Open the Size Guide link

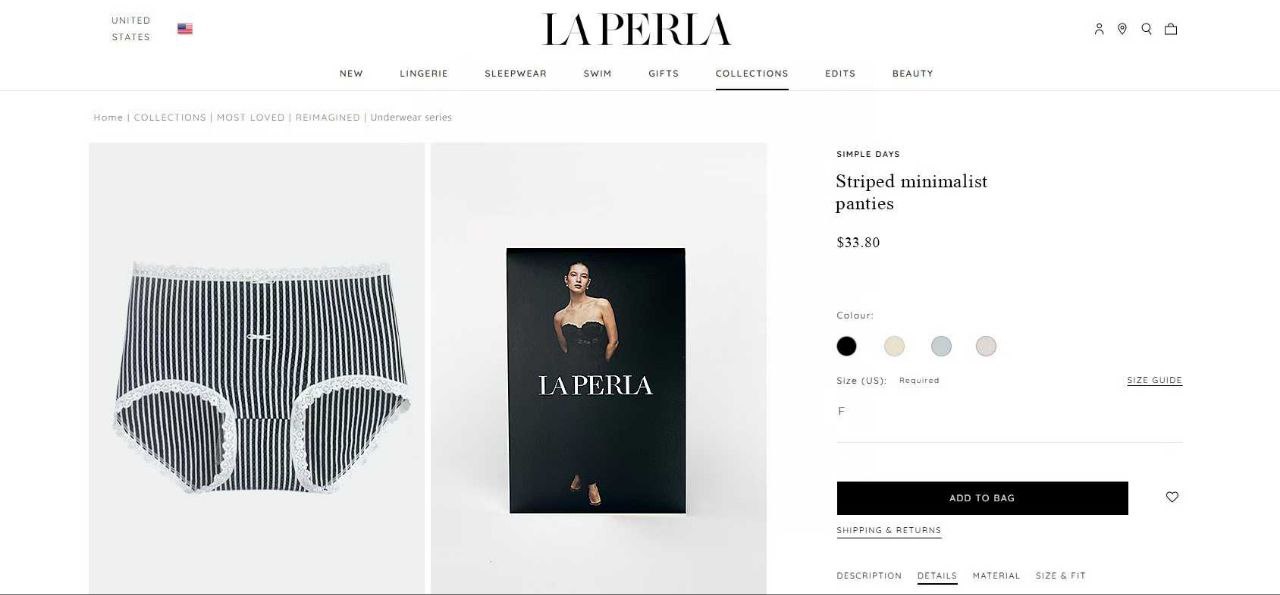click(1154, 380)
